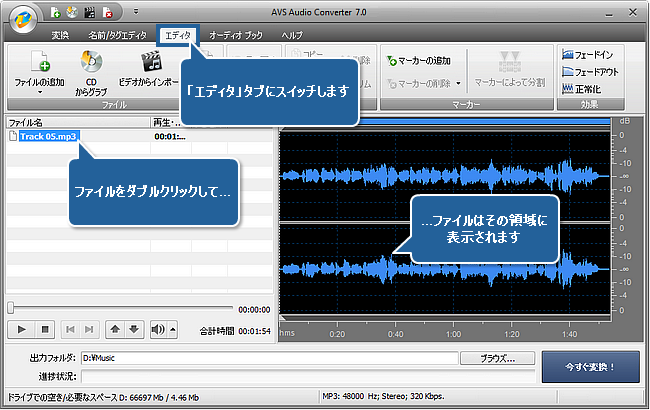Click the CD からグラブ icon
Image resolution: width=650 pixels, height=410 pixels.
(x=91, y=61)
